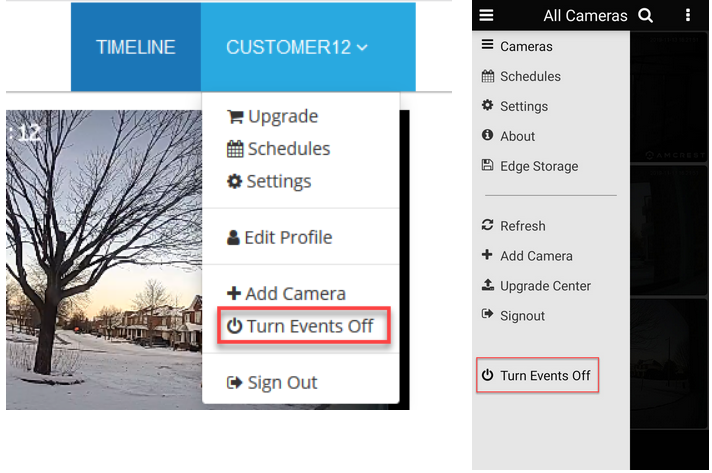Screen dimensions: 712x473
Task: Open the About page in sidebar
Action: (517, 136)
